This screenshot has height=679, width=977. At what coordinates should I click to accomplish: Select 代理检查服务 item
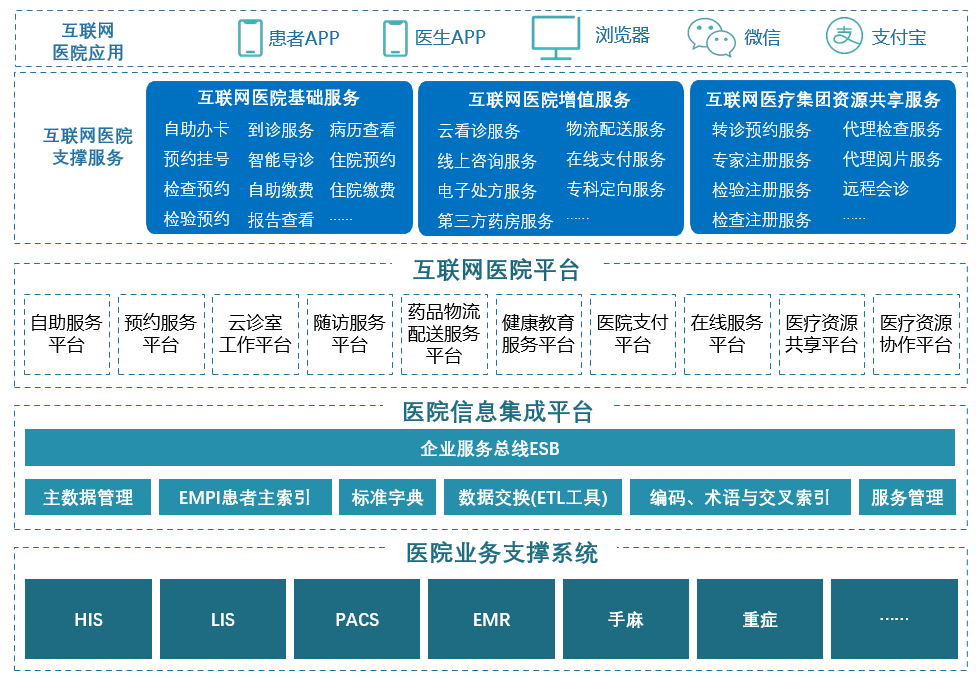[x=892, y=130]
